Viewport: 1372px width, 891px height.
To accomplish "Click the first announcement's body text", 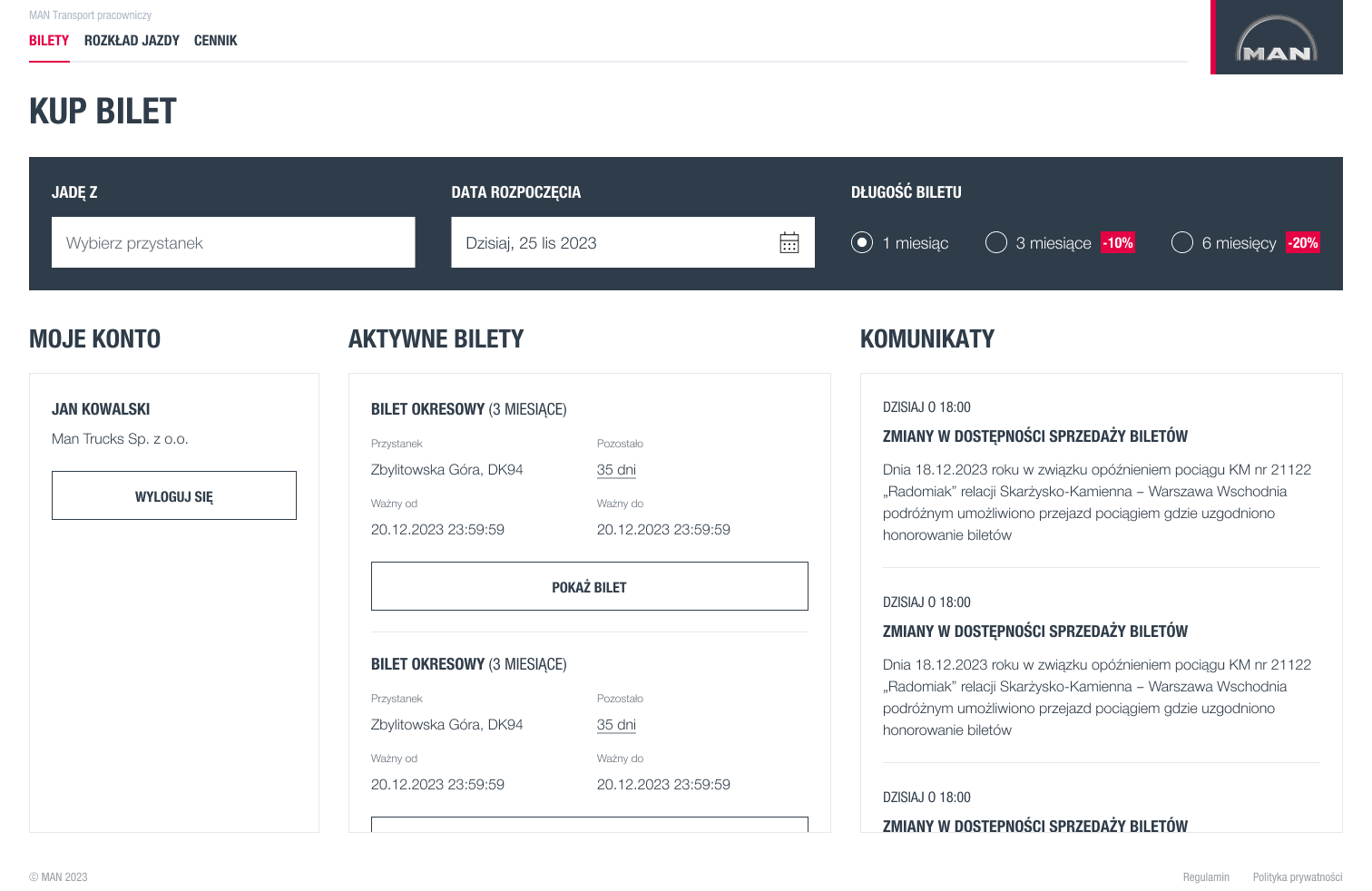I will pyautogui.click(x=1097, y=503).
